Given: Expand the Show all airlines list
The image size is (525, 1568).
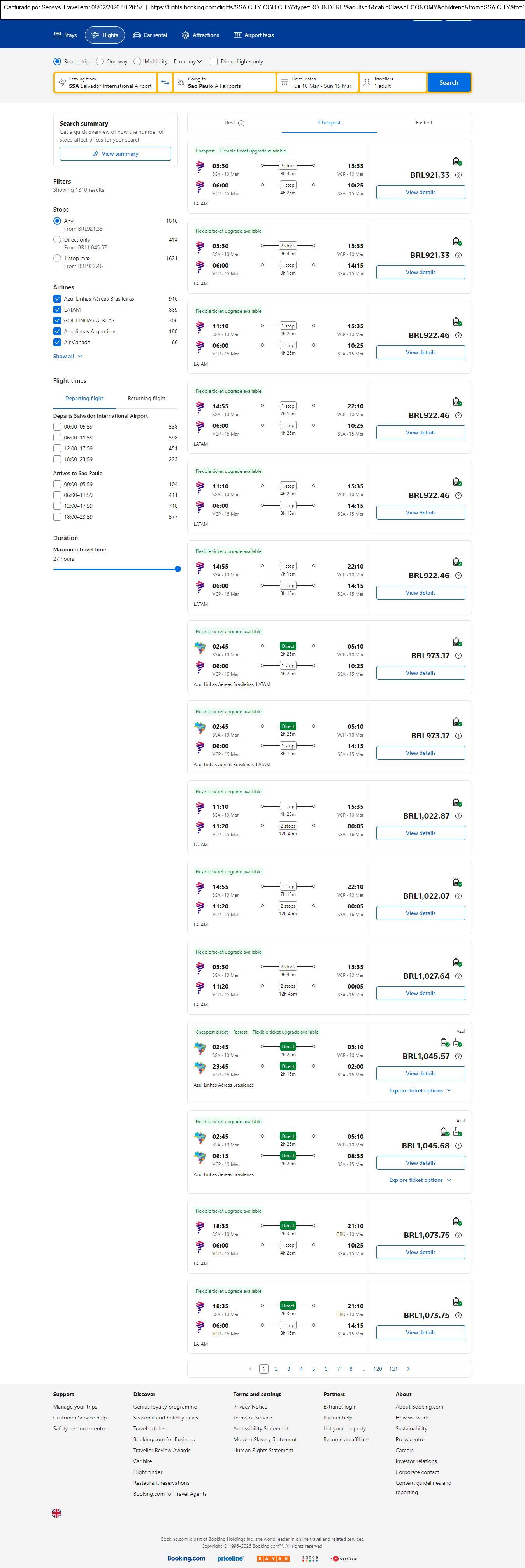Looking at the screenshot, I should [x=67, y=357].
